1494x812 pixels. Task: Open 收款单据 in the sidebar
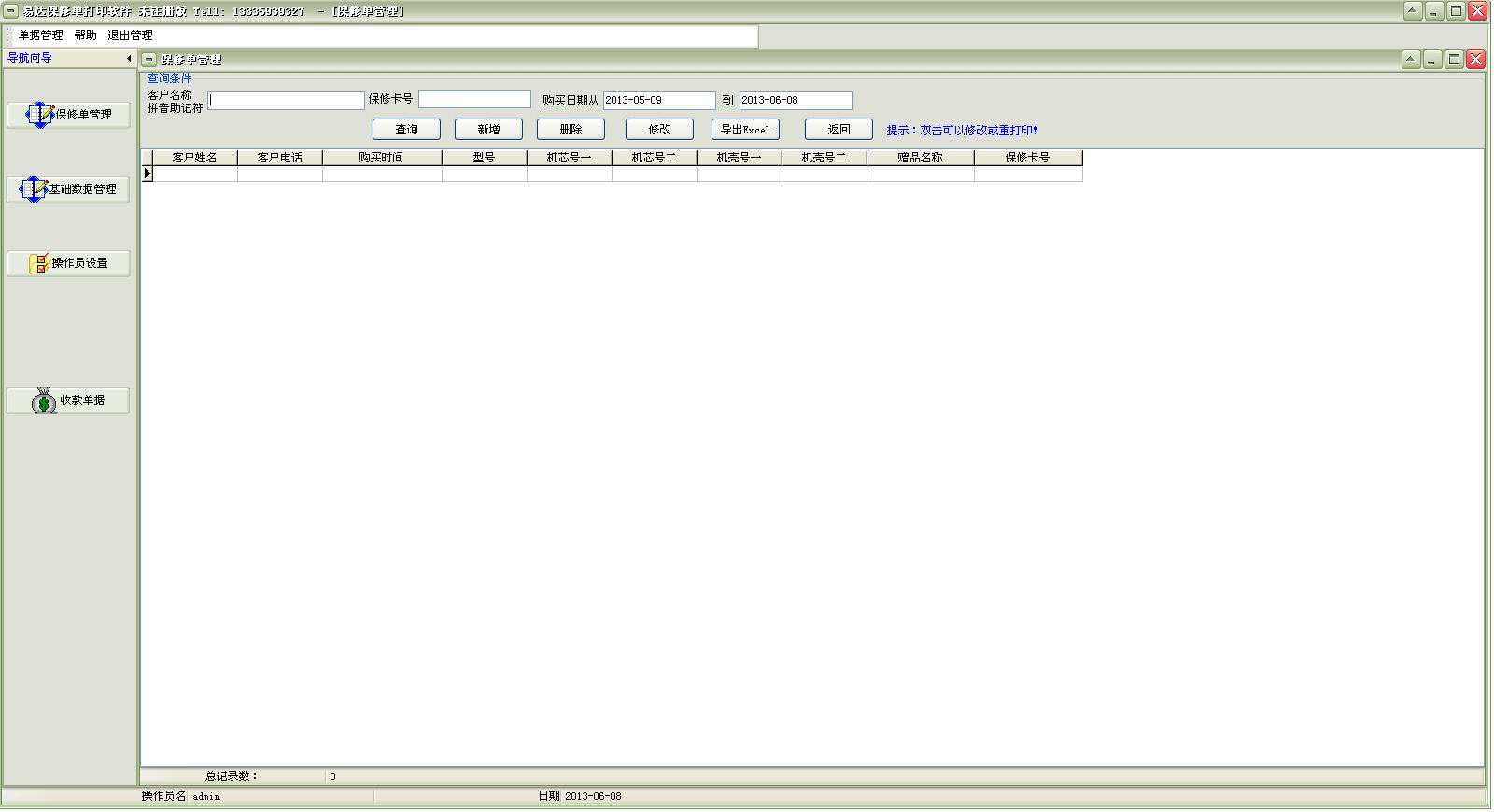pos(68,400)
